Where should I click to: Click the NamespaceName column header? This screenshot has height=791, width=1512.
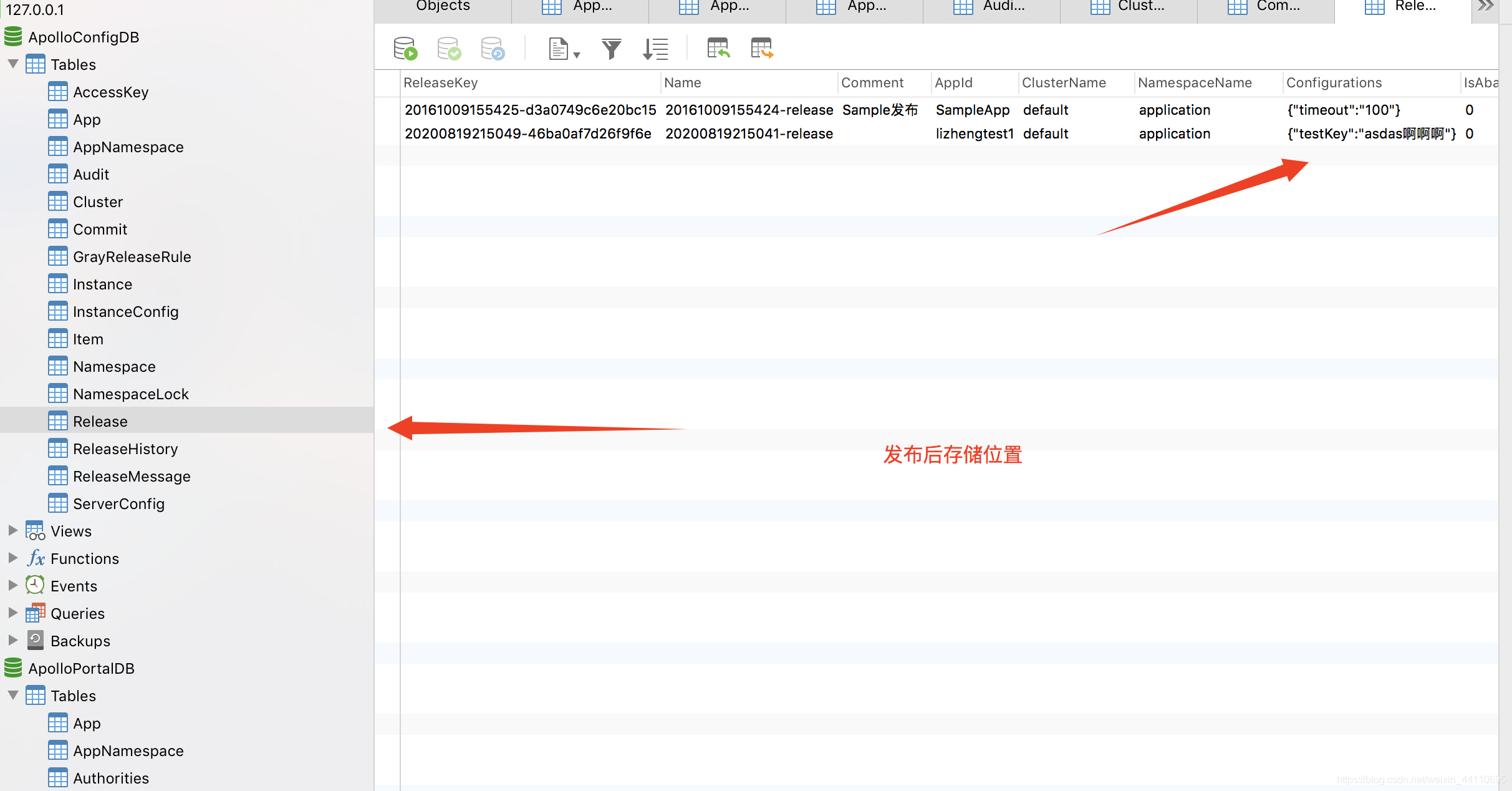click(1208, 82)
